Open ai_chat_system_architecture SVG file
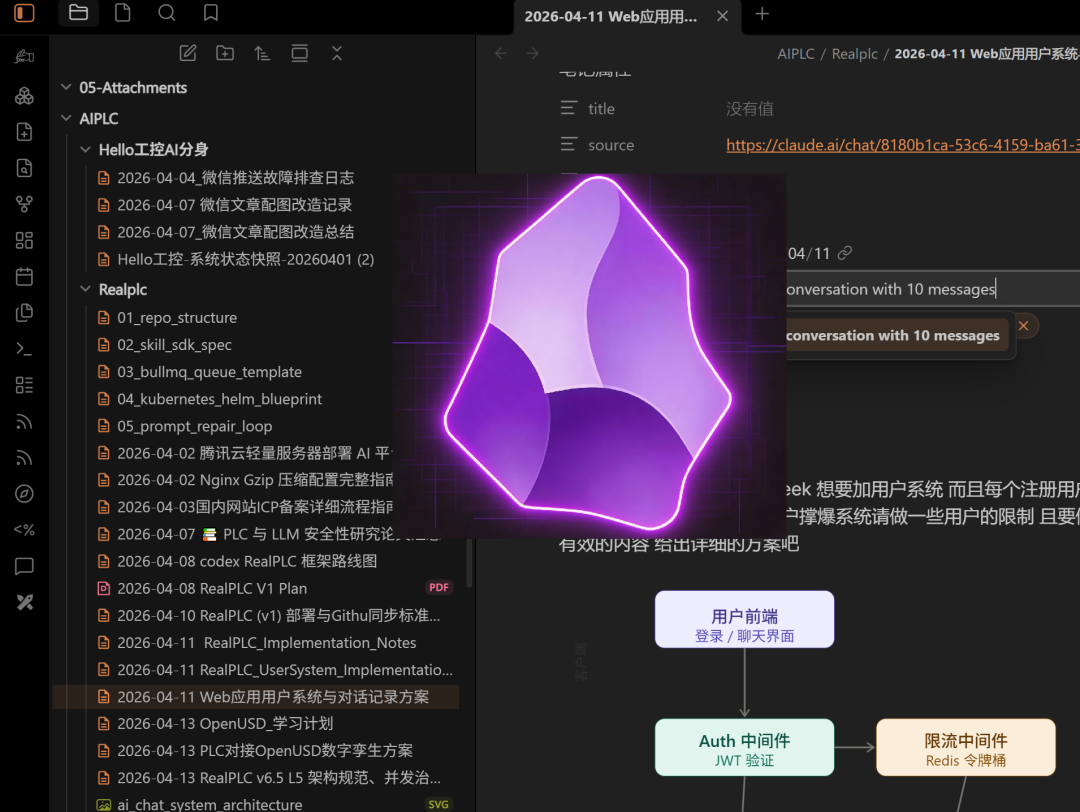 (209, 804)
